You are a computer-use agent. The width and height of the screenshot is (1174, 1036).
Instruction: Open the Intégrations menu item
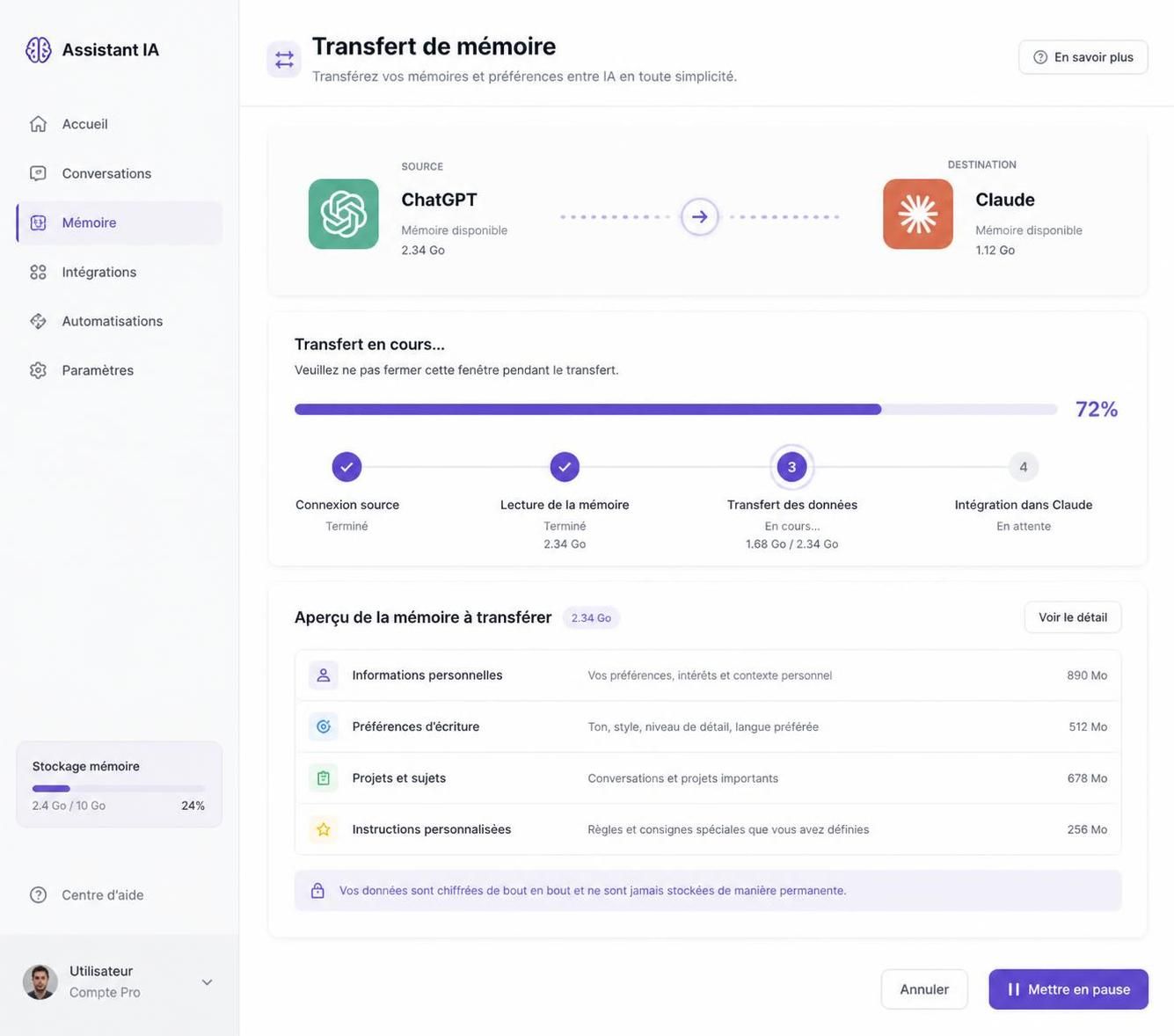119,272
